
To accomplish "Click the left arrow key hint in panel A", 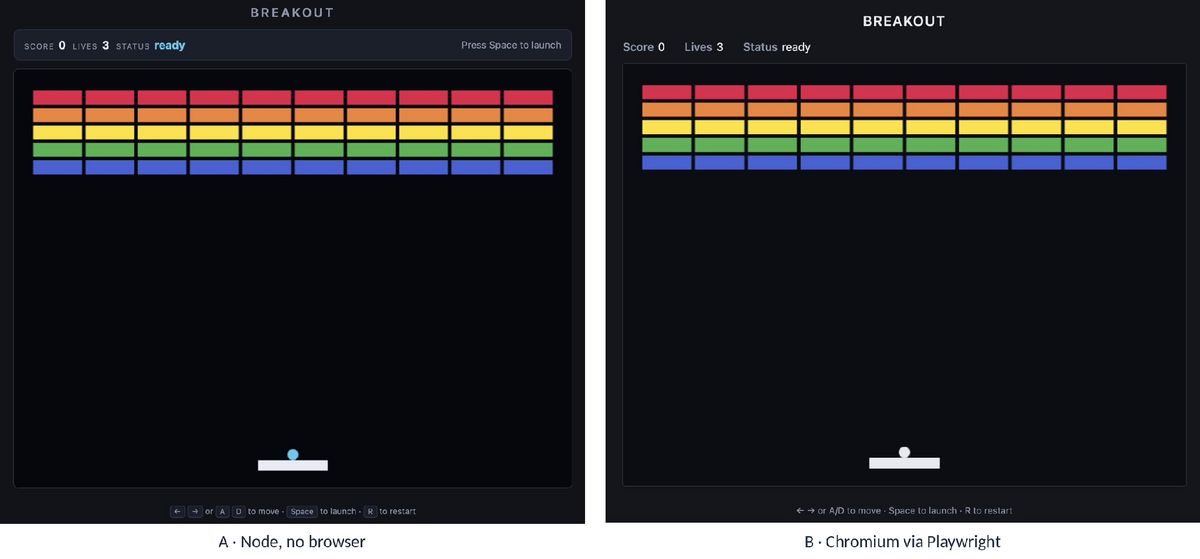I will [177, 511].
